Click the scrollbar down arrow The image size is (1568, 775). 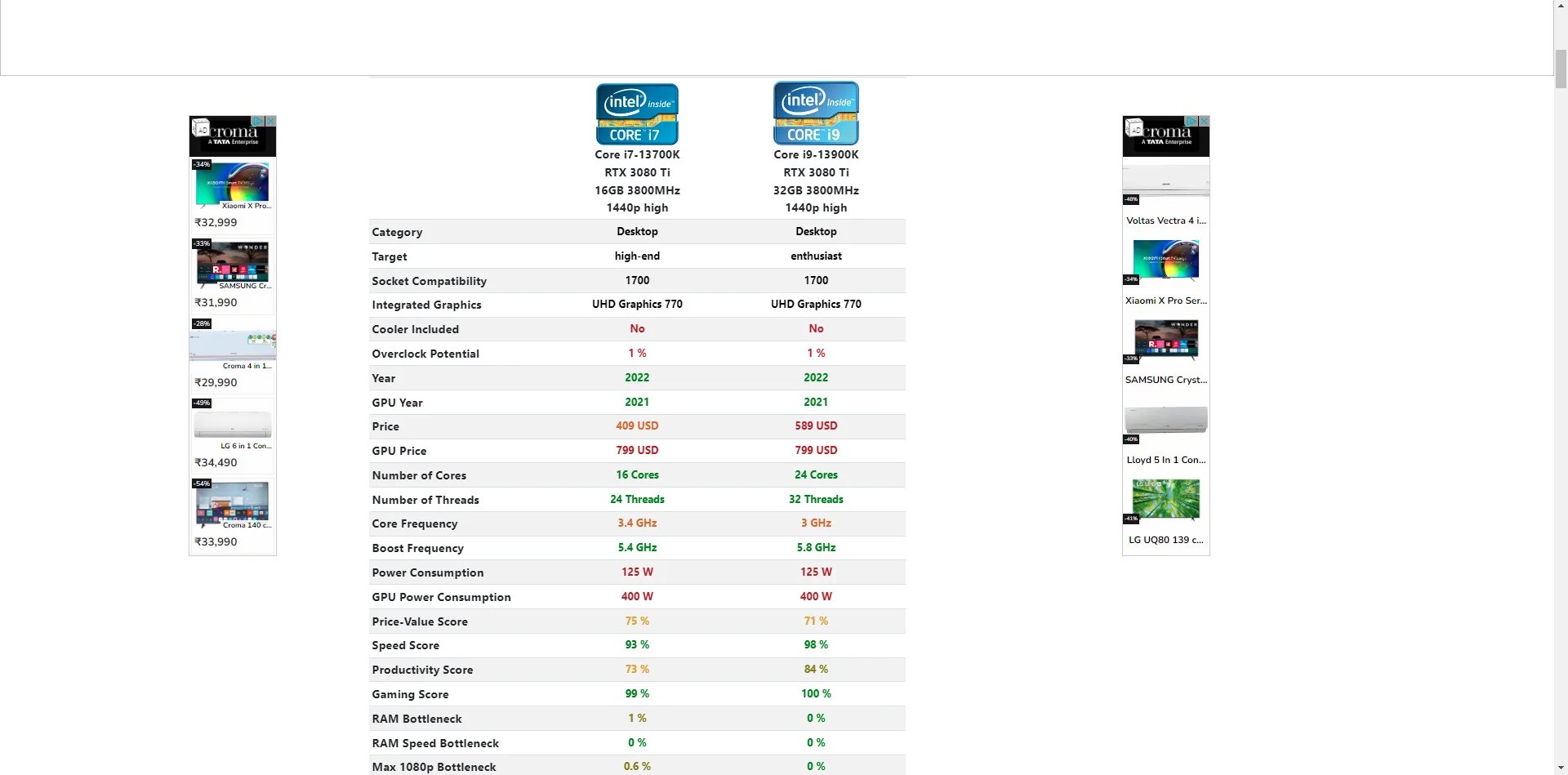pyautogui.click(x=1561, y=768)
